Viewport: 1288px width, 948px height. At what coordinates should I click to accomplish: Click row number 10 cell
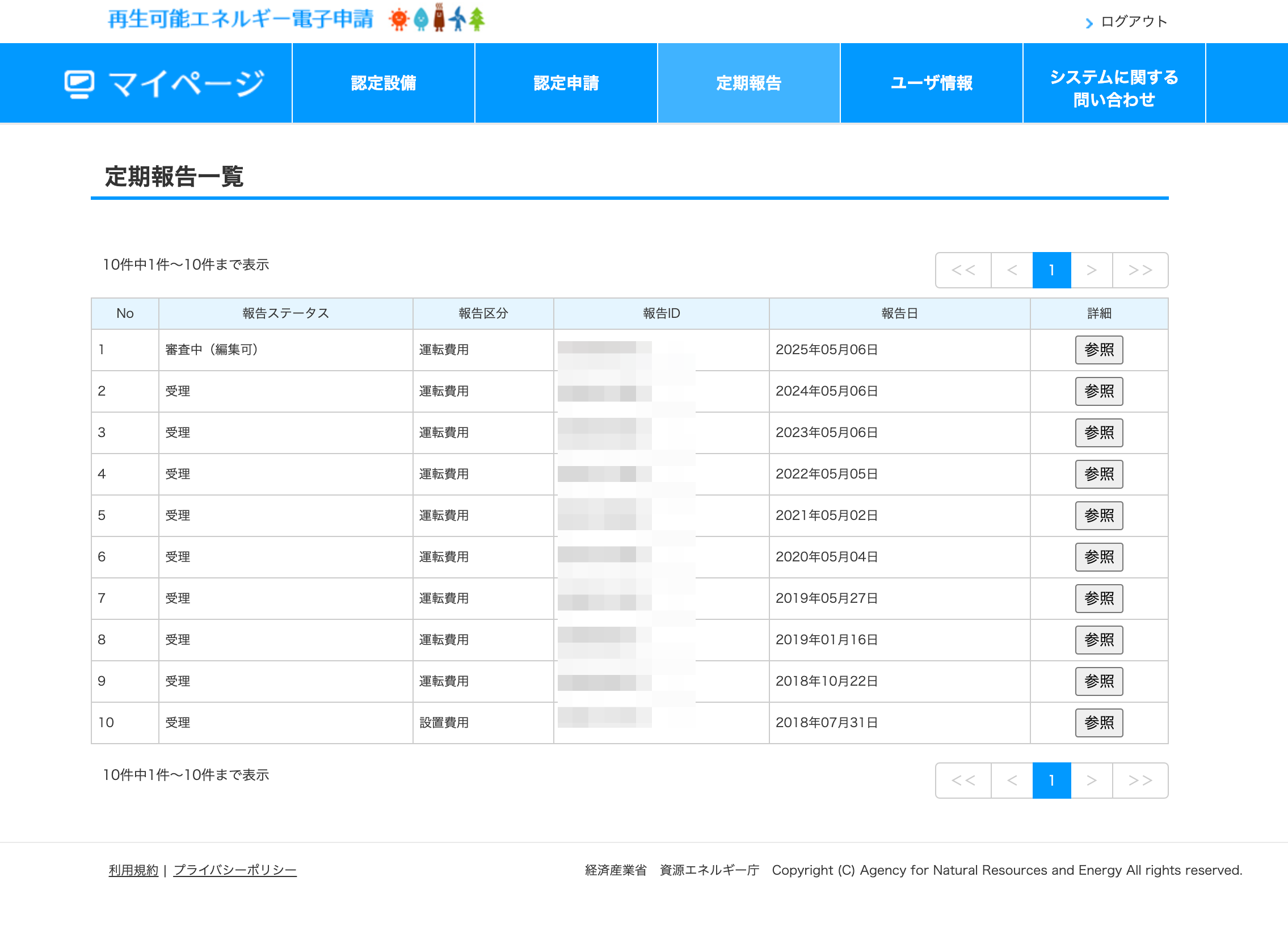(x=125, y=723)
